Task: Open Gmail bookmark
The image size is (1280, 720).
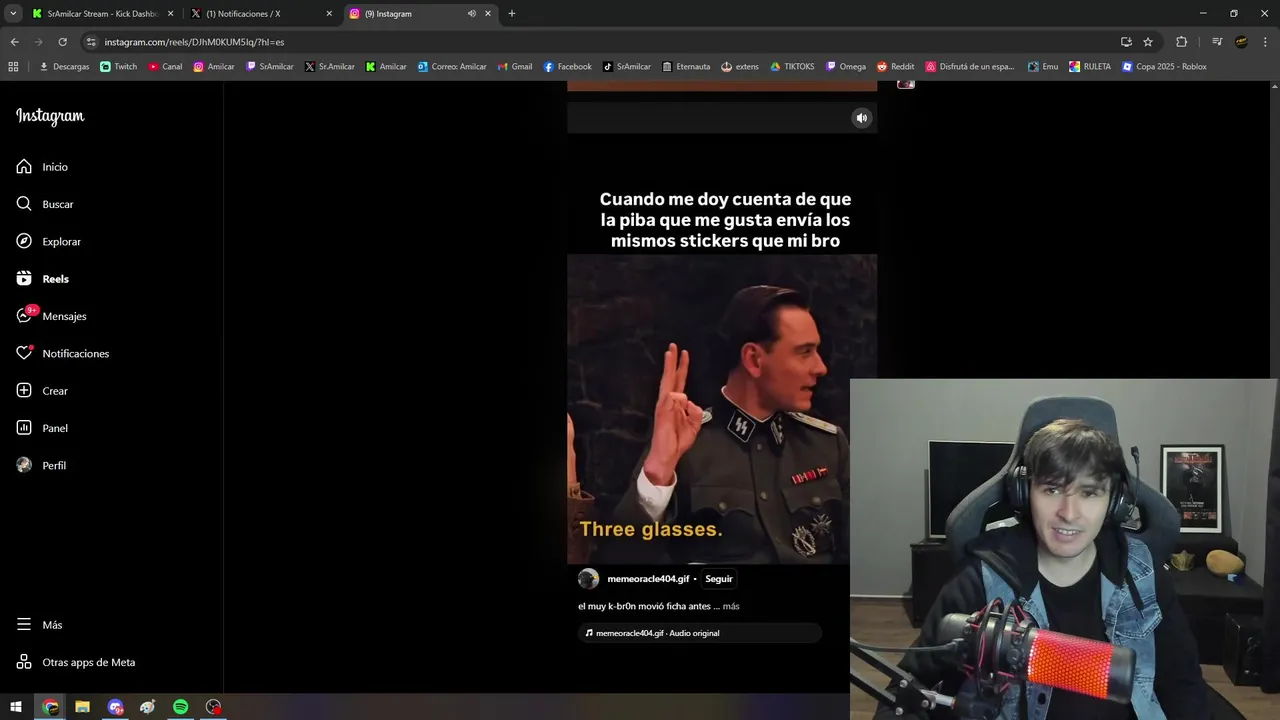Action: 514,67
